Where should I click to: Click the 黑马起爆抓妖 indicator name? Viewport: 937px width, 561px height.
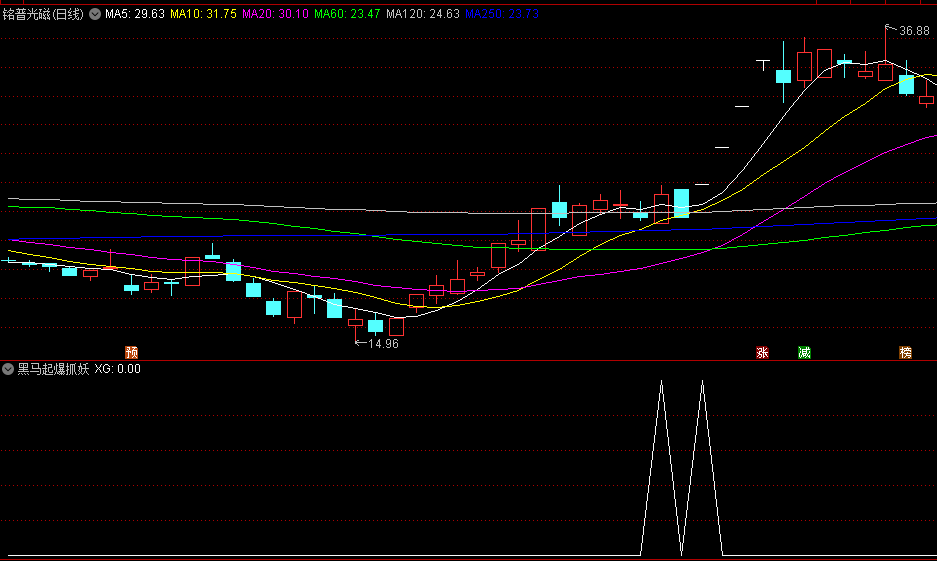53,369
